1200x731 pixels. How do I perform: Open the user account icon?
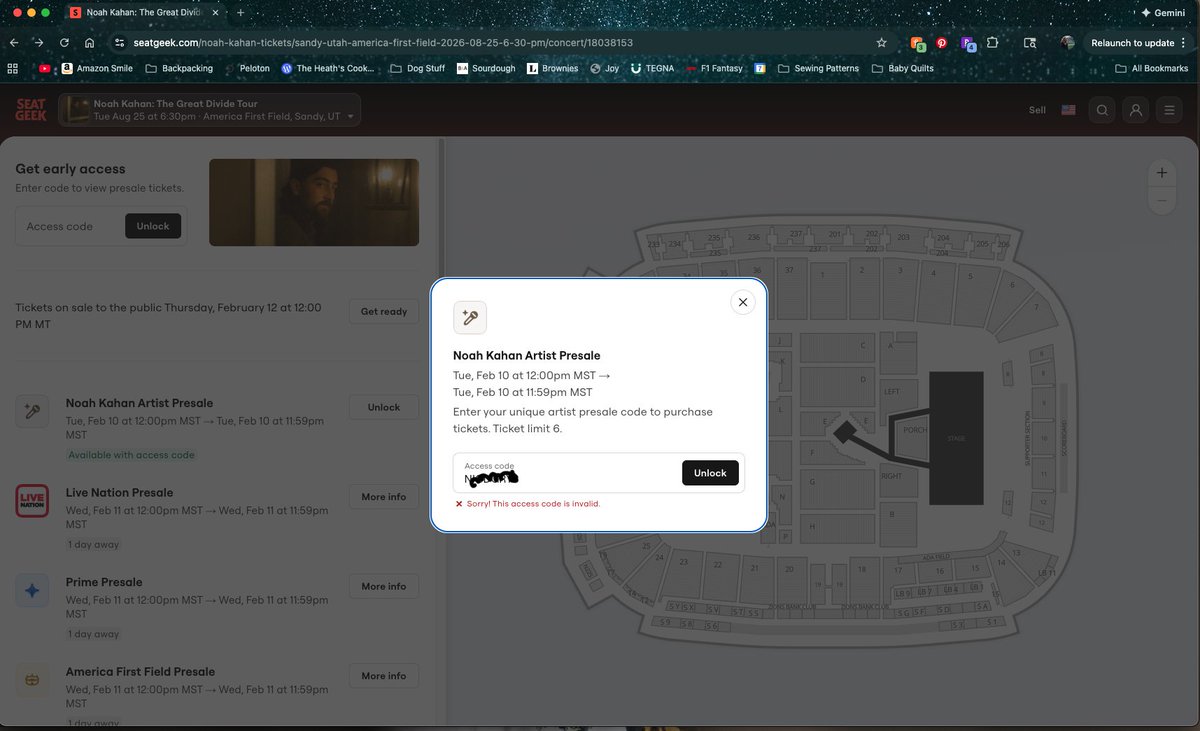click(1135, 110)
